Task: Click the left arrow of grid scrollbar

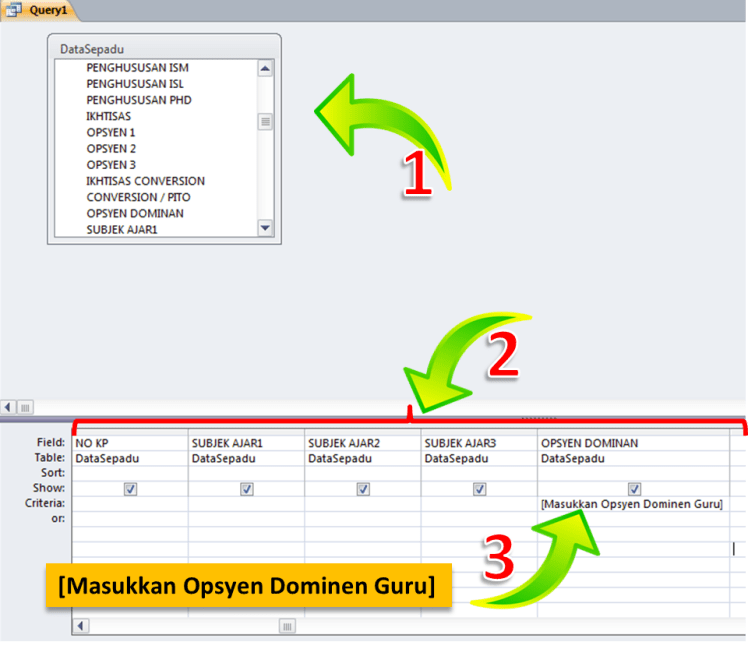Action: pyautogui.click(x=82, y=626)
